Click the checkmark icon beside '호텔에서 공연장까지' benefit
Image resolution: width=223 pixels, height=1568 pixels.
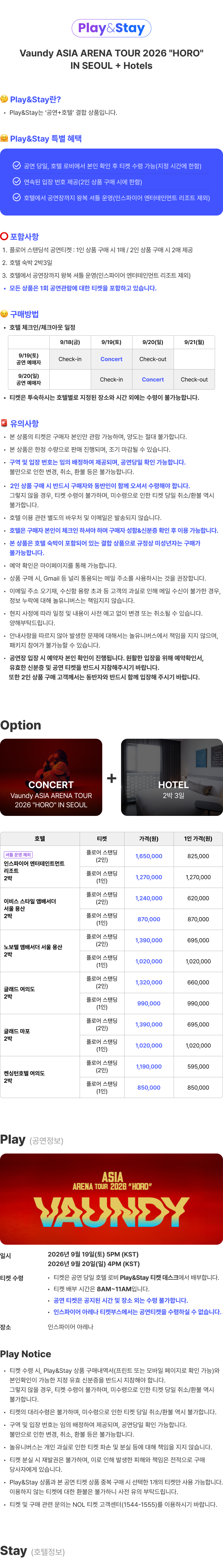click(x=17, y=197)
